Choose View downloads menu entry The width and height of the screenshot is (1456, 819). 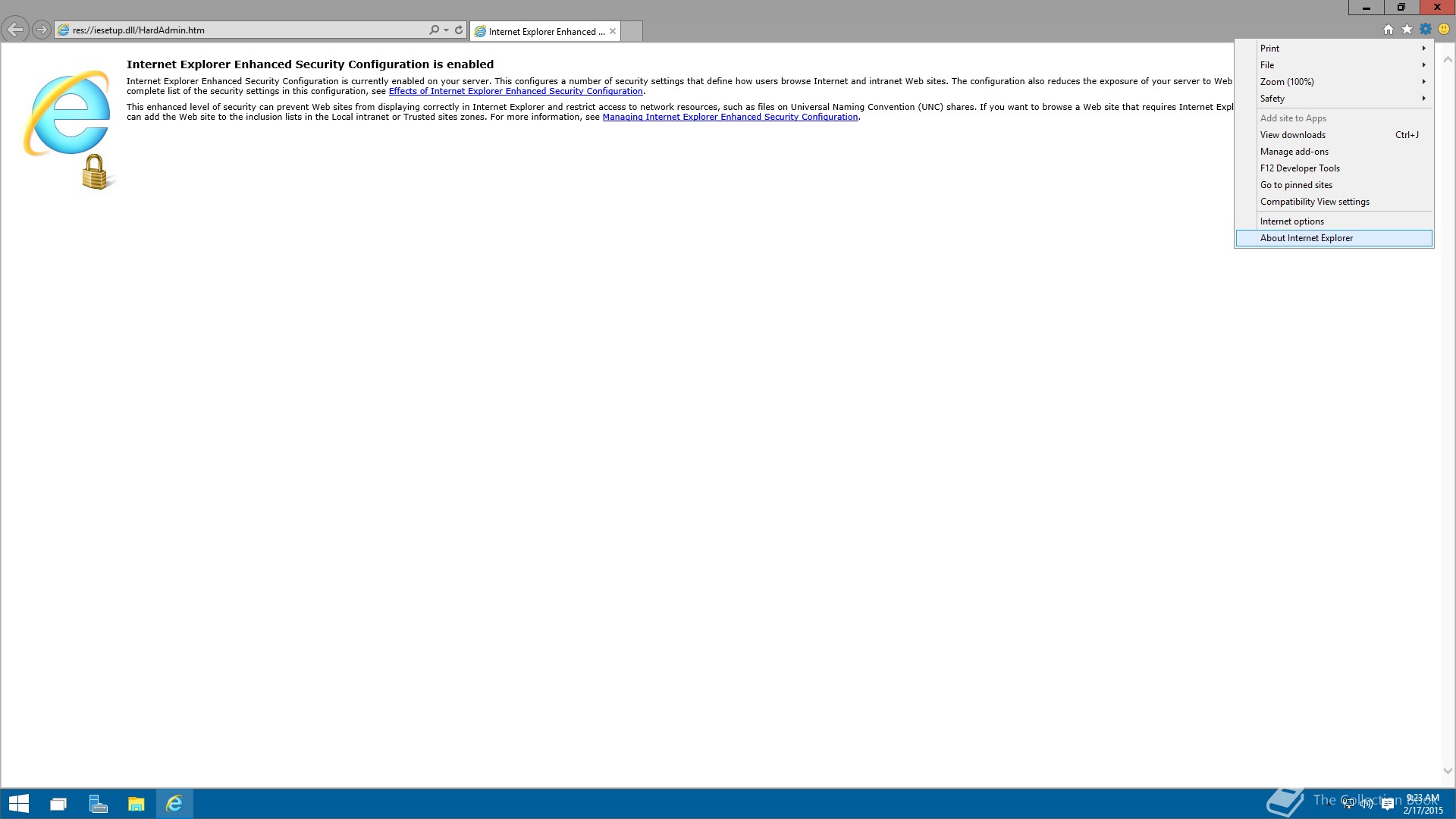[1334, 135]
